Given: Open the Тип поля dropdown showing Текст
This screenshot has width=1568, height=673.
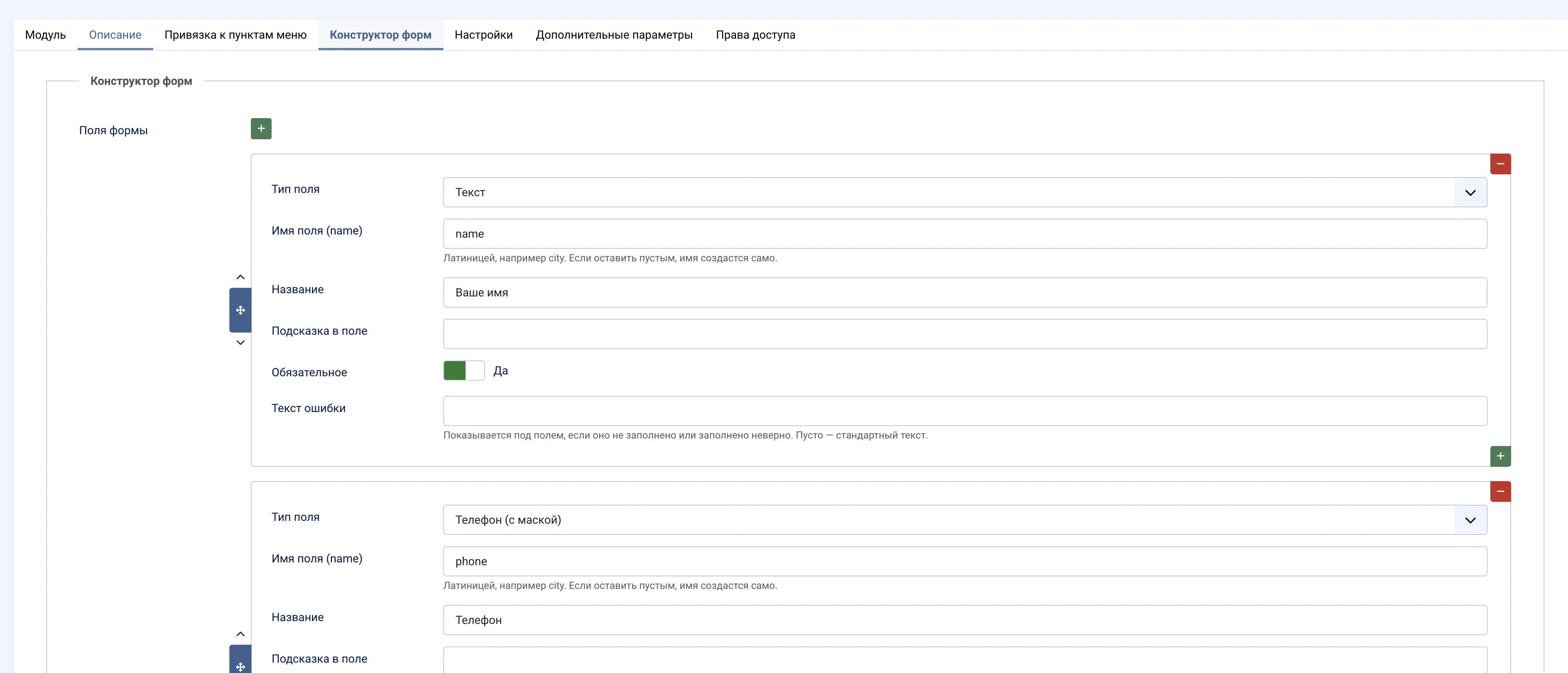Looking at the screenshot, I should click(x=965, y=193).
